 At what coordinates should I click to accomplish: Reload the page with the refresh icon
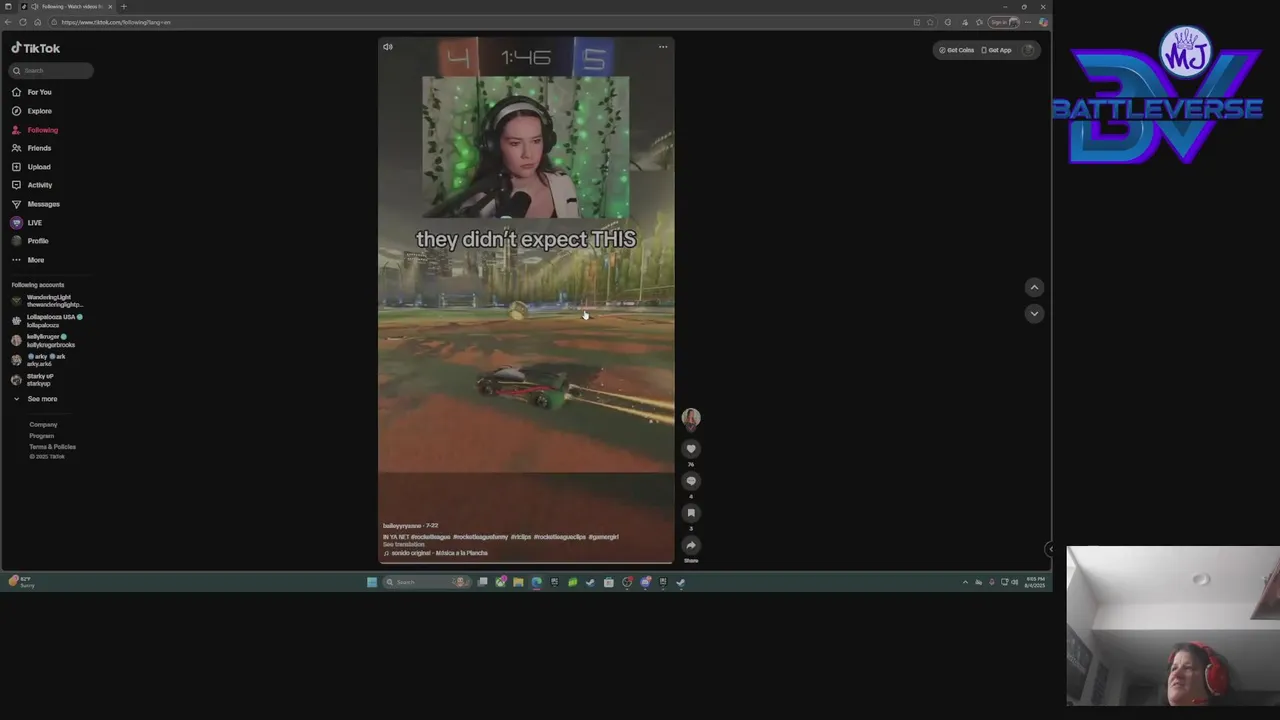click(23, 22)
